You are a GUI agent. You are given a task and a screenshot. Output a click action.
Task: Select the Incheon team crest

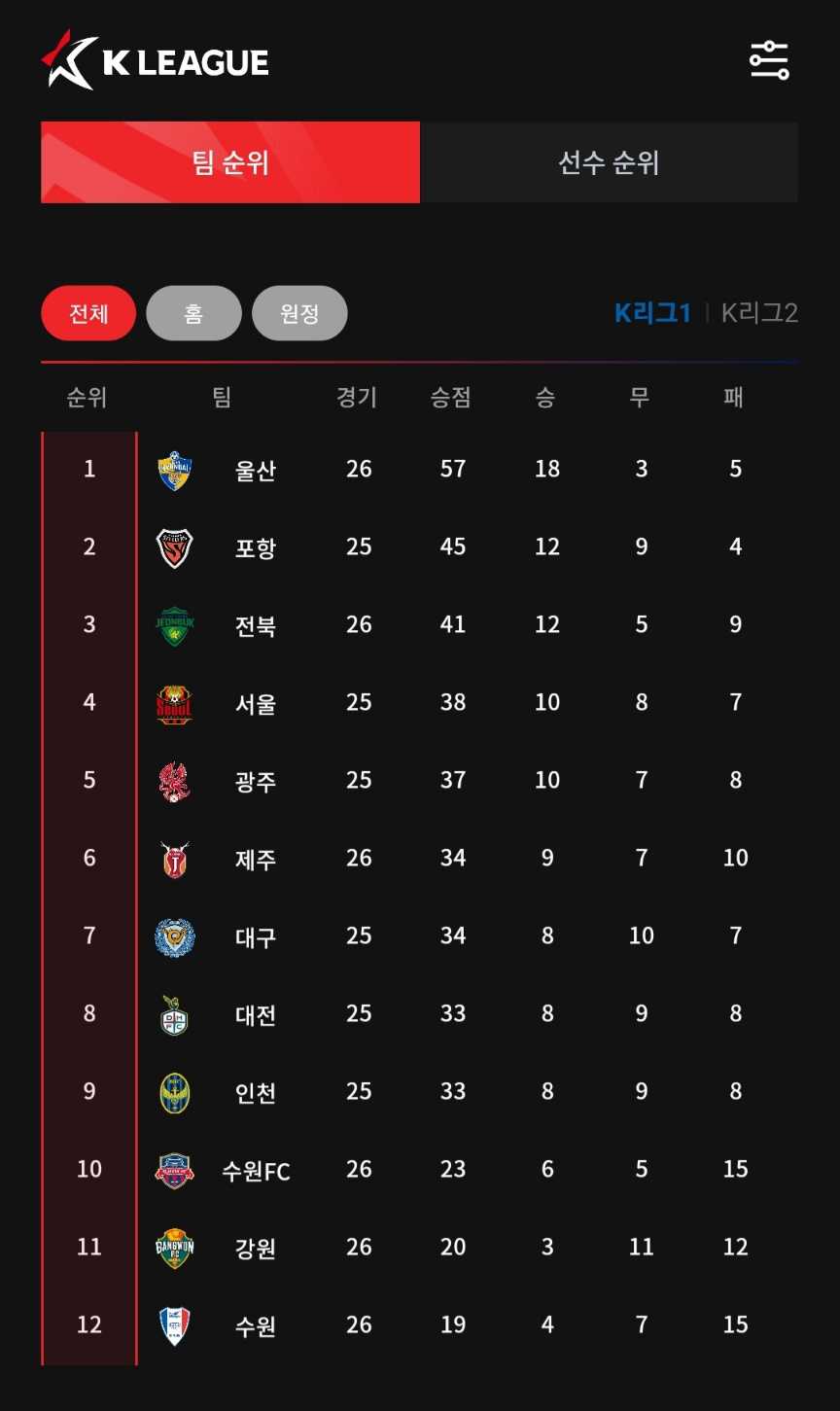tap(175, 1093)
